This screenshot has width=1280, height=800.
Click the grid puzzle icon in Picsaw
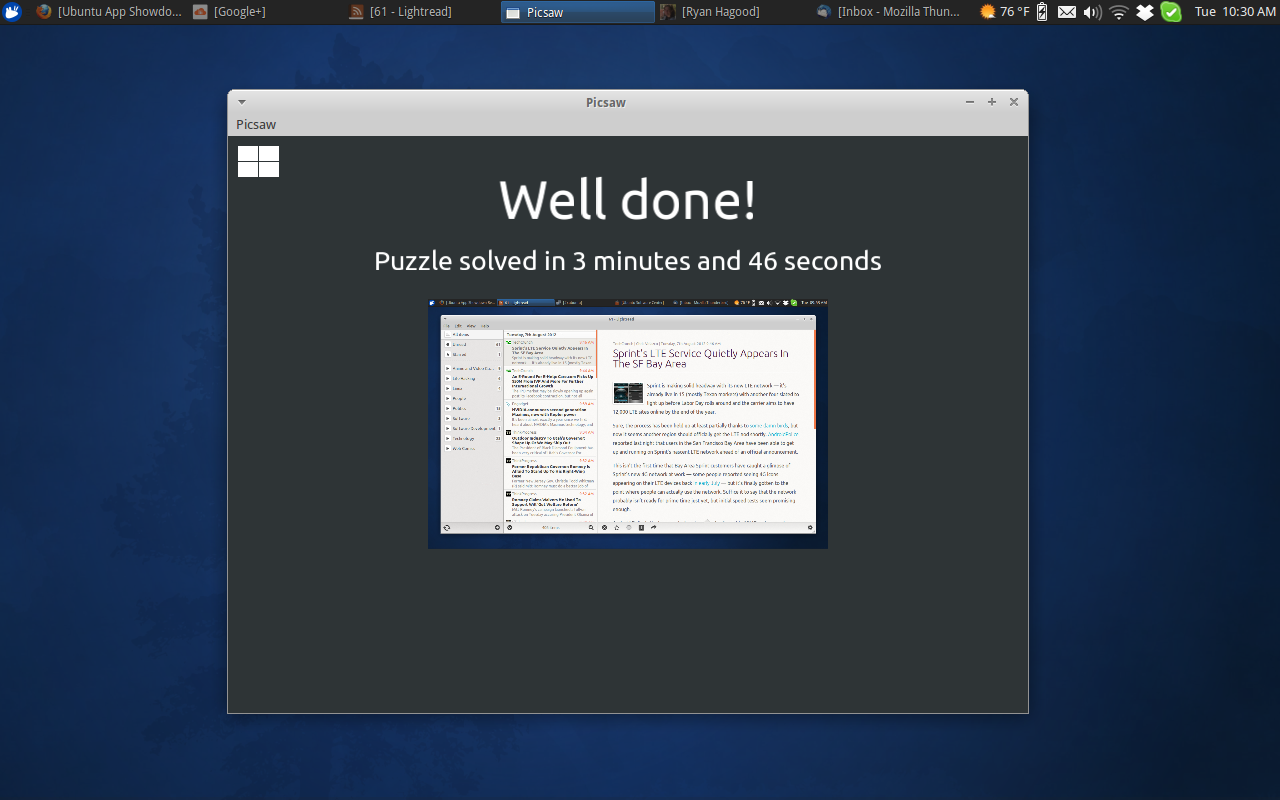(x=257, y=161)
